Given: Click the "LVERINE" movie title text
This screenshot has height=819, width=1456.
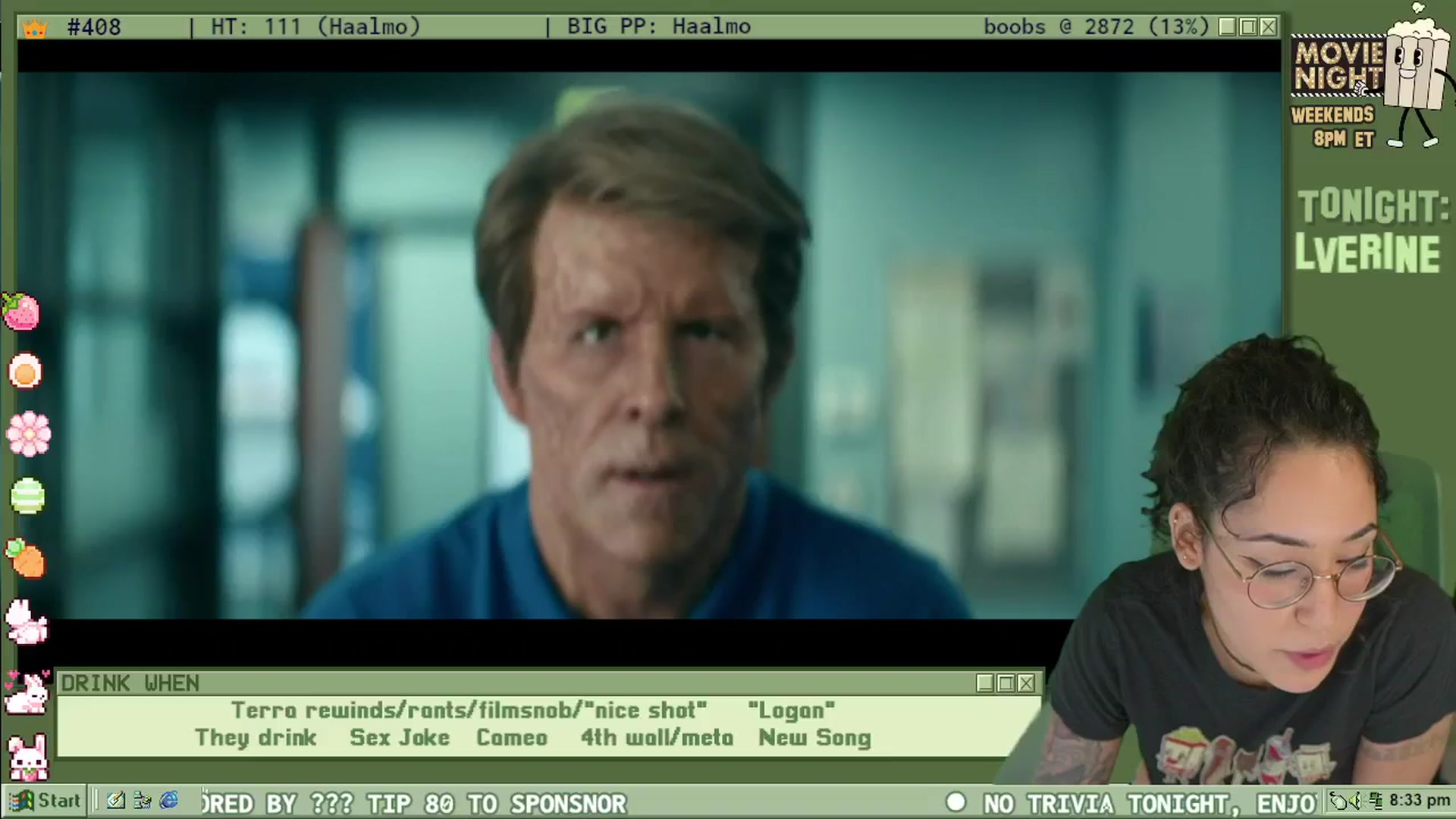Looking at the screenshot, I should [x=1367, y=253].
